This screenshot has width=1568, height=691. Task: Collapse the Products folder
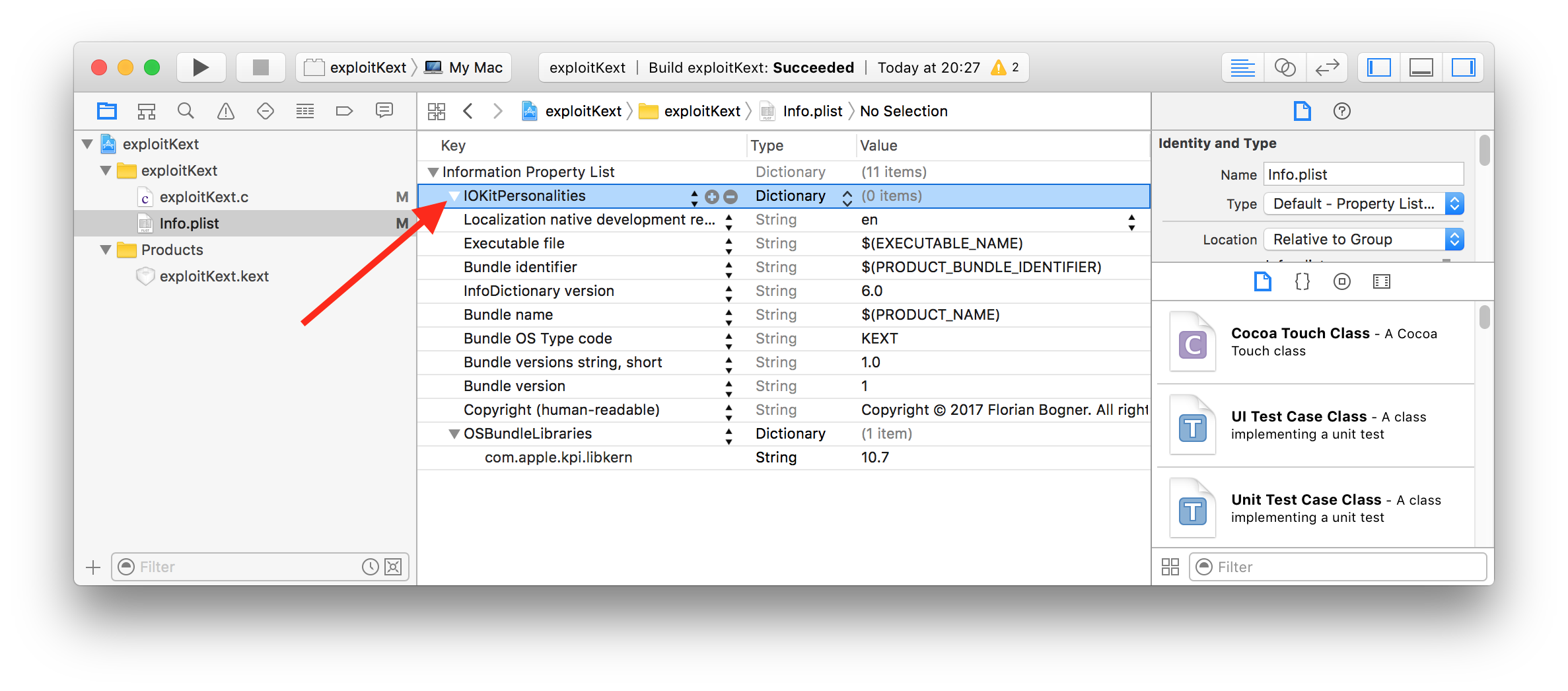click(x=106, y=250)
